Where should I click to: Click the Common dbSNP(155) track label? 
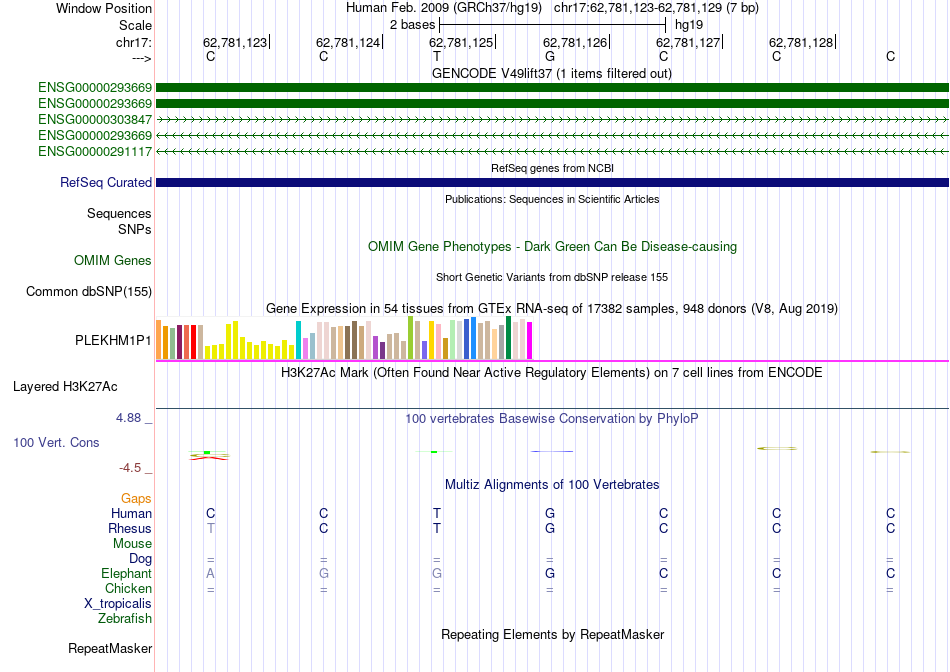pyautogui.click(x=88, y=291)
